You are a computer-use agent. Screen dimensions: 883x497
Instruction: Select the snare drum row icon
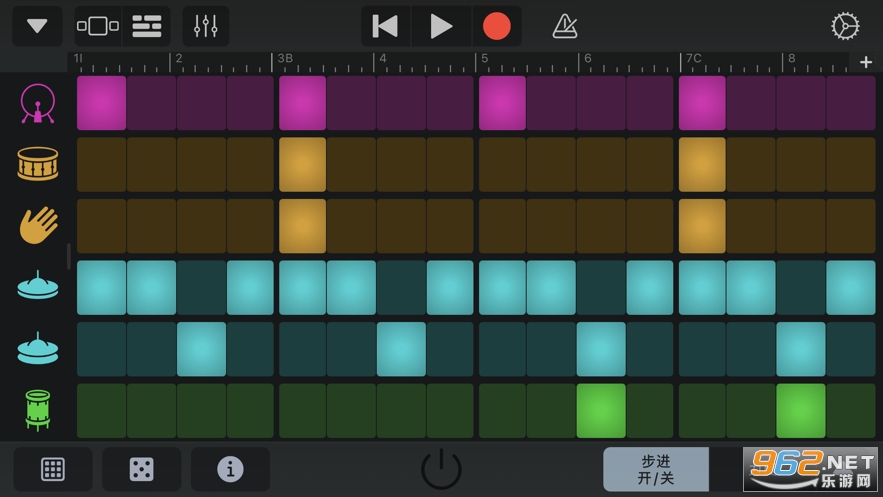coord(38,164)
